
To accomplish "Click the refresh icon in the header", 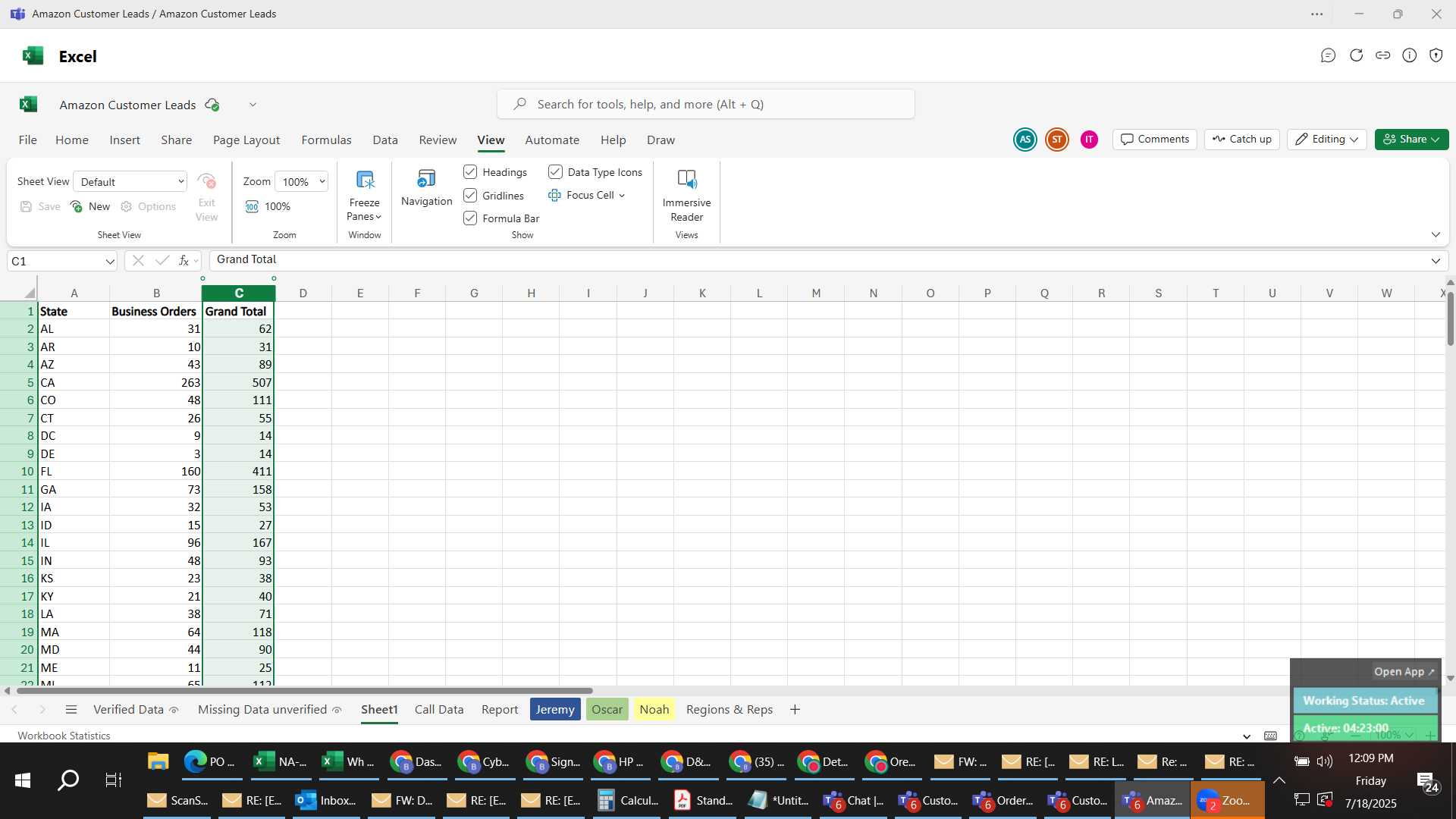I will pyautogui.click(x=1356, y=55).
